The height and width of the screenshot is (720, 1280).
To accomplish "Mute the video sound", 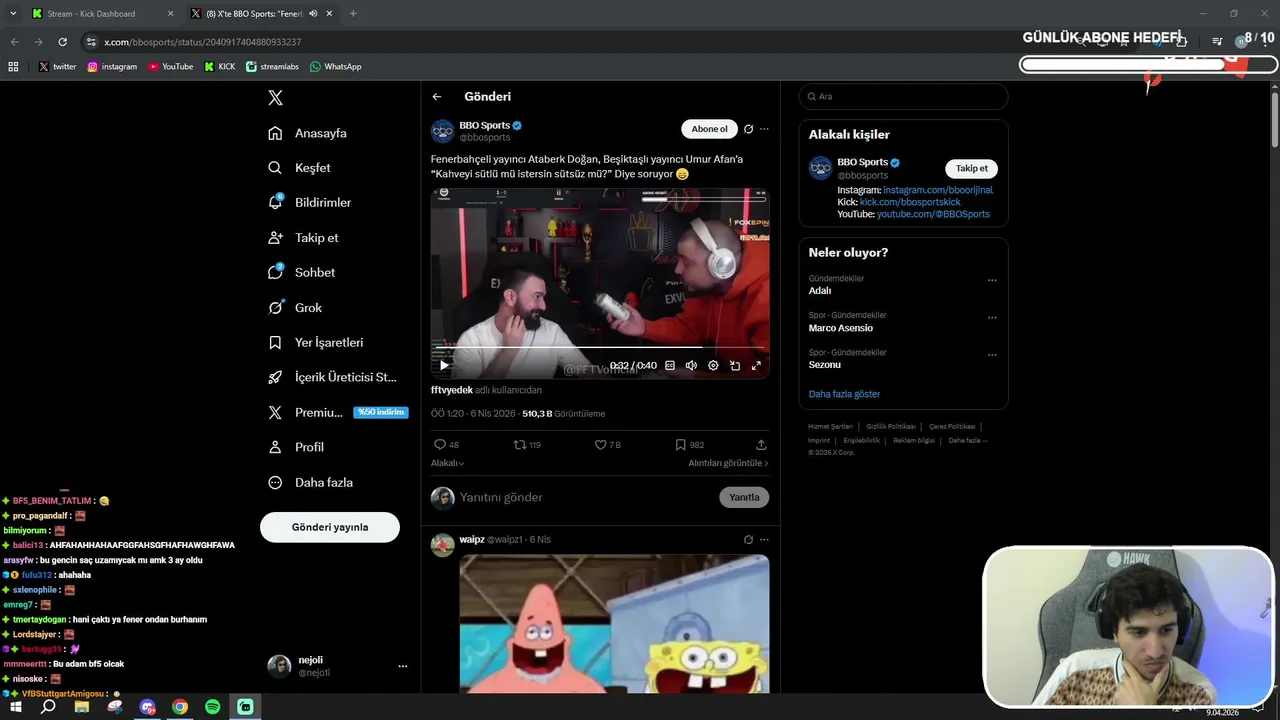I will (x=691, y=365).
